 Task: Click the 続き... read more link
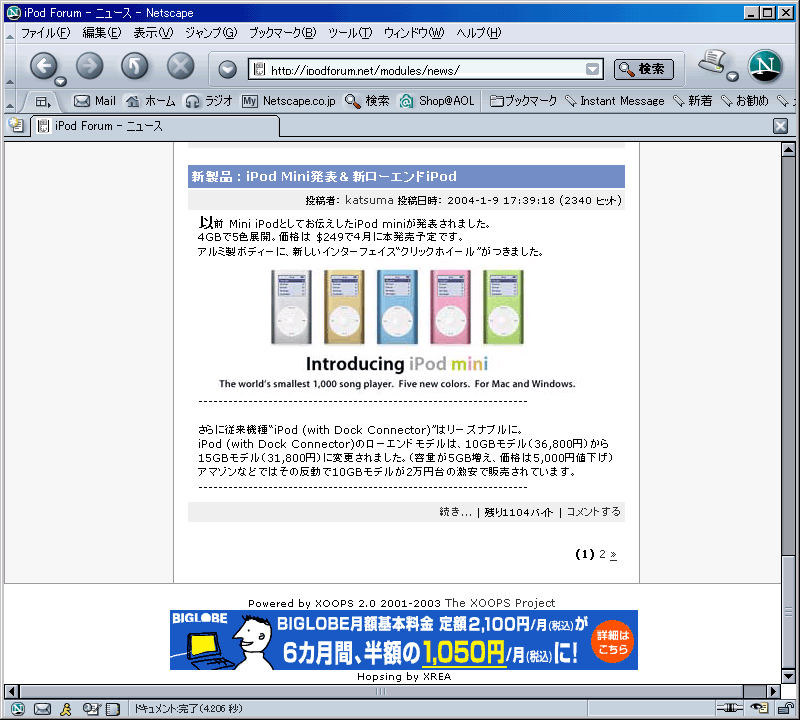(456, 512)
